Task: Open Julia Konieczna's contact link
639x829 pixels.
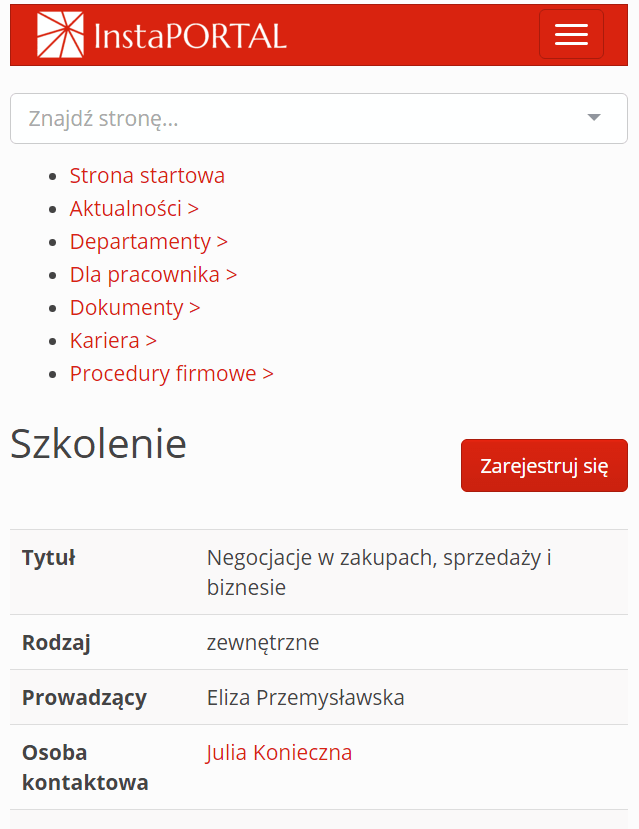Action: click(279, 752)
